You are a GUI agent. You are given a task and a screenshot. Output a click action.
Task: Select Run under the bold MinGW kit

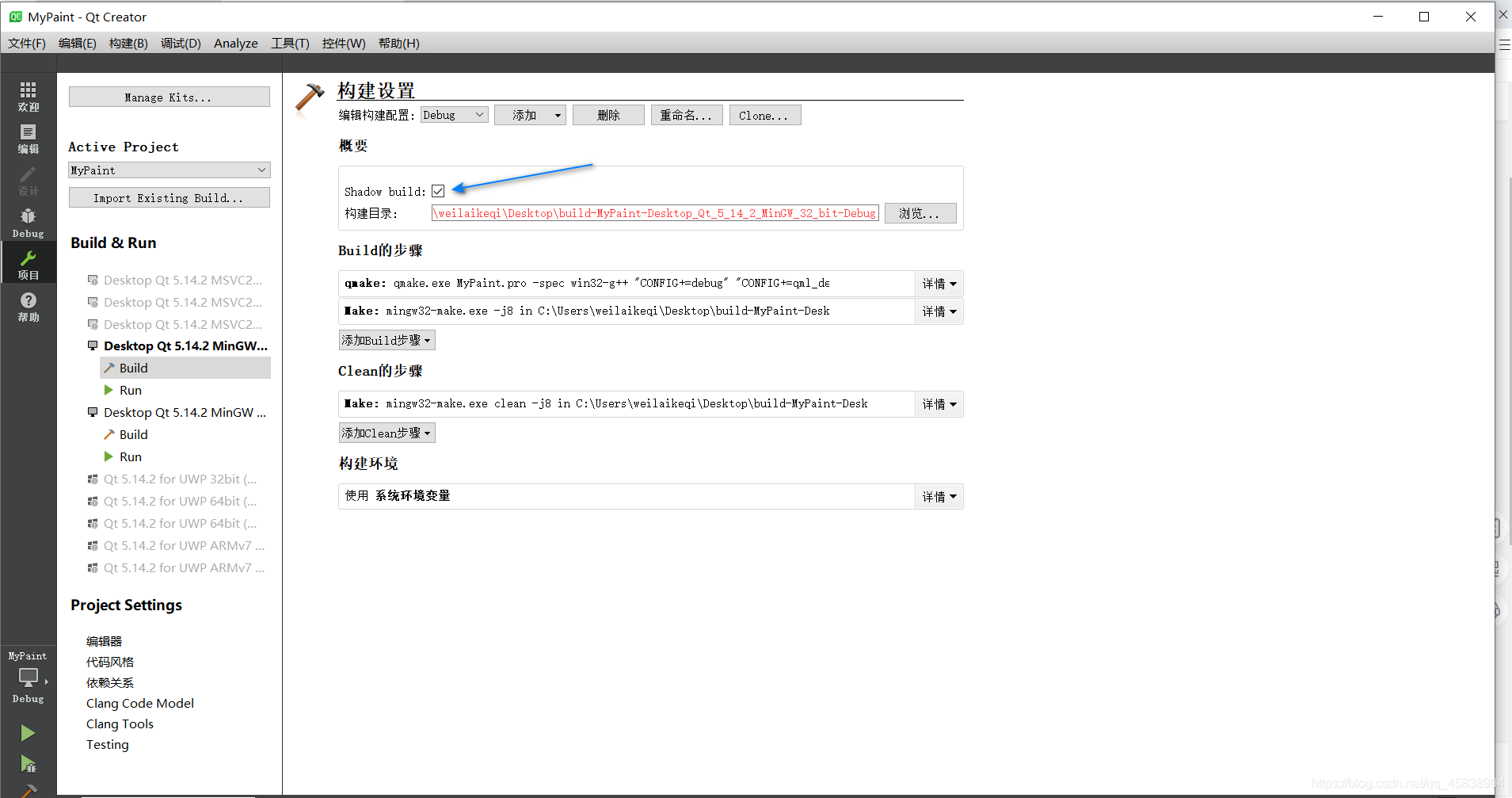pos(131,390)
